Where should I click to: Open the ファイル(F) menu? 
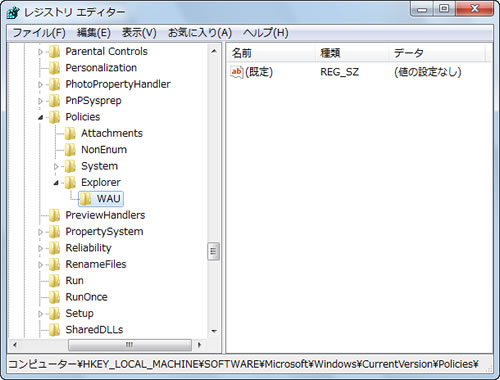coord(39,33)
